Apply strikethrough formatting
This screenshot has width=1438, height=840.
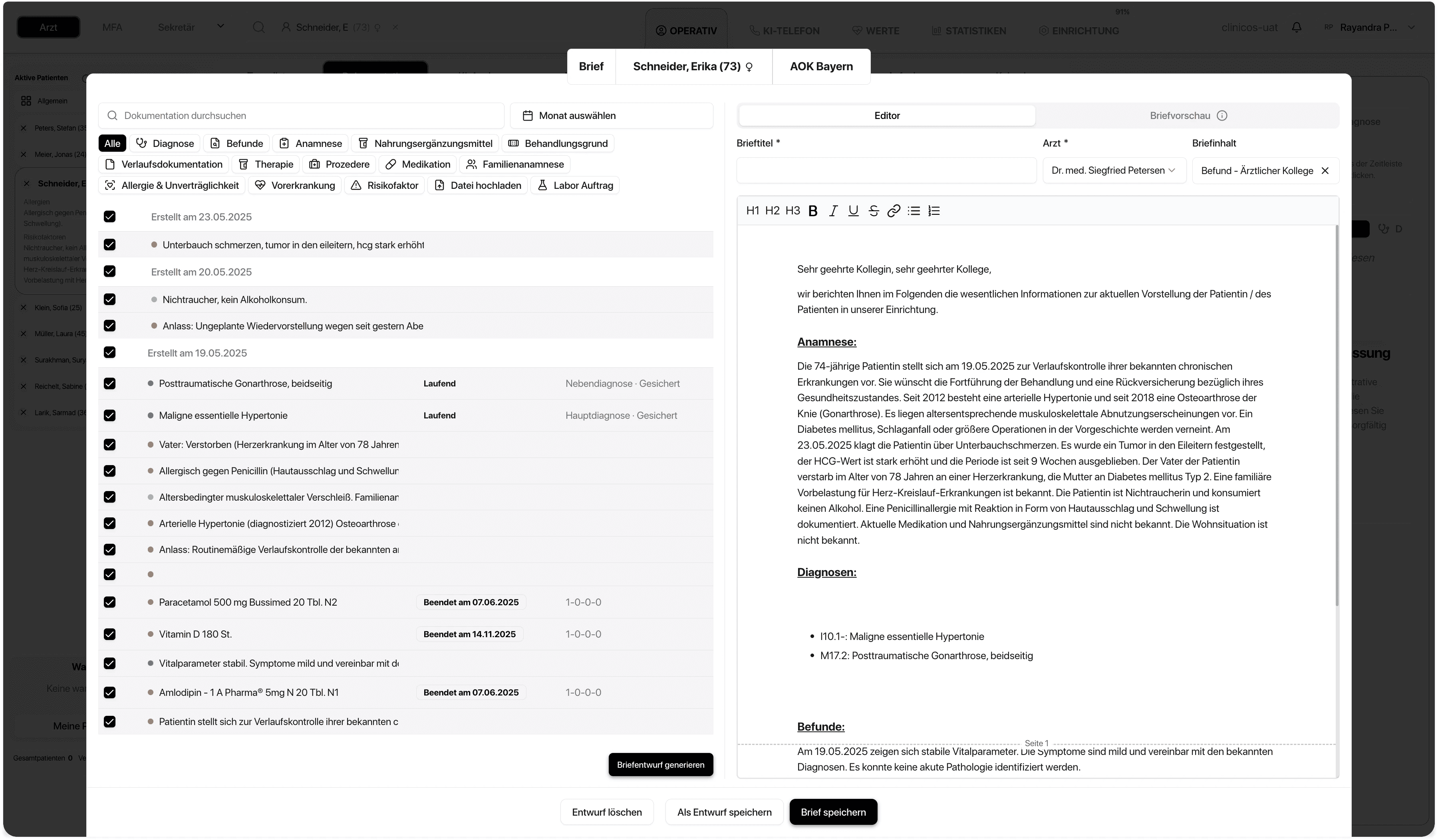tap(873, 211)
